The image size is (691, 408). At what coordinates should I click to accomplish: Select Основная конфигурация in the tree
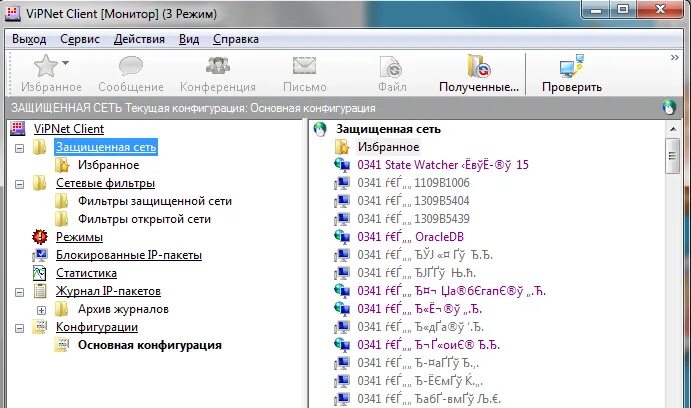pos(150,345)
